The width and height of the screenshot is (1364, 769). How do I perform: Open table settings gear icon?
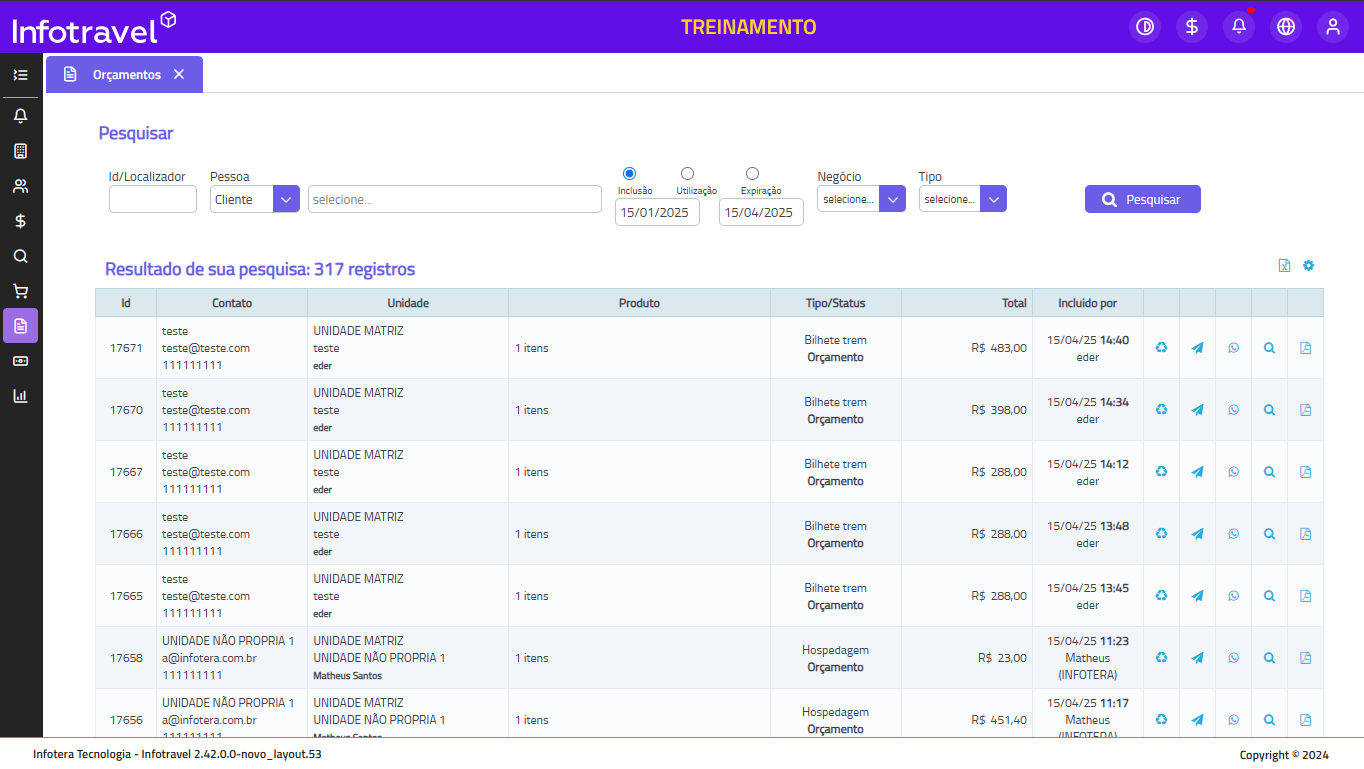(x=1308, y=266)
